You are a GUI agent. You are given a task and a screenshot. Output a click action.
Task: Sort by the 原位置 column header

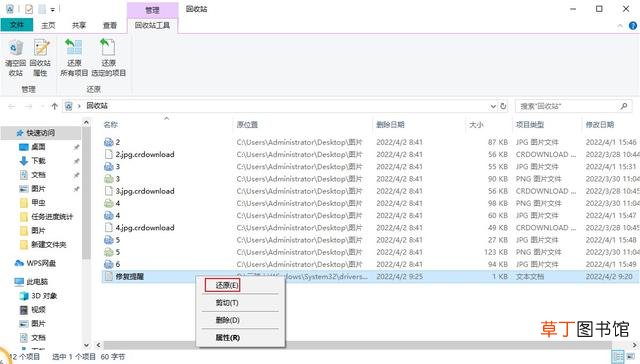click(x=247, y=124)
